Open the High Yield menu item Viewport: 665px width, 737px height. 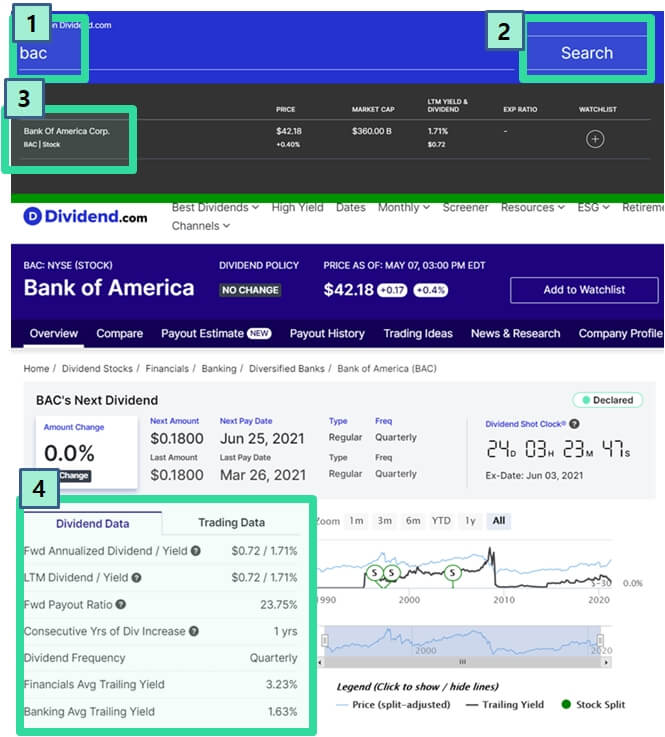coord(297,207)
